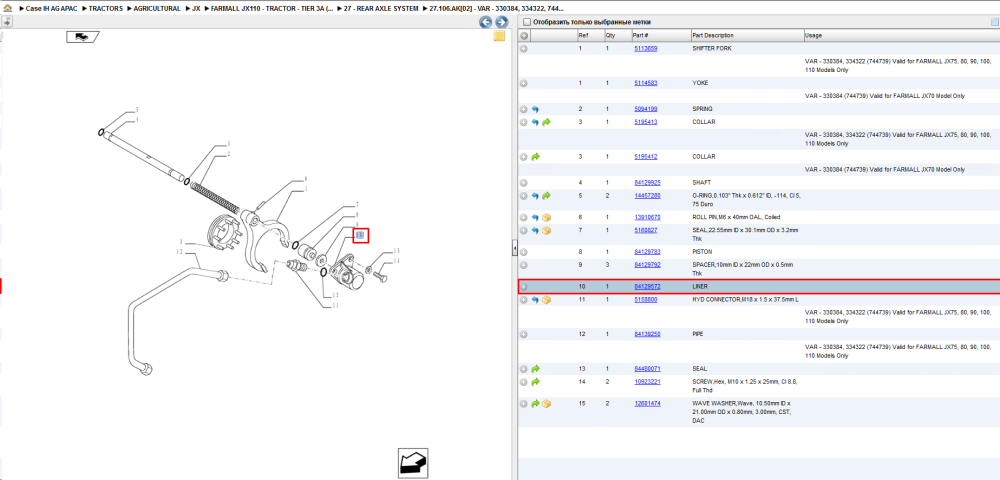Click the grey plus icon in table header
The height and width of the screenshot is (480, 1000).
click(x=524, y=36)
